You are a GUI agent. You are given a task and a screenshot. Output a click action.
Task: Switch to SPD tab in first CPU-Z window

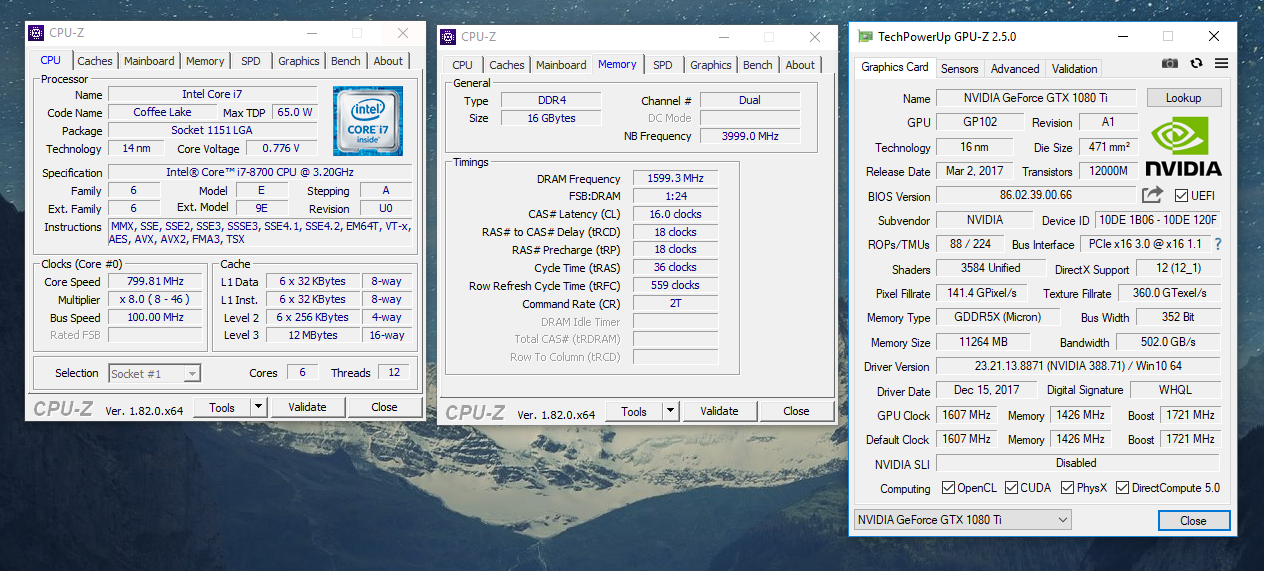[251, 61]
